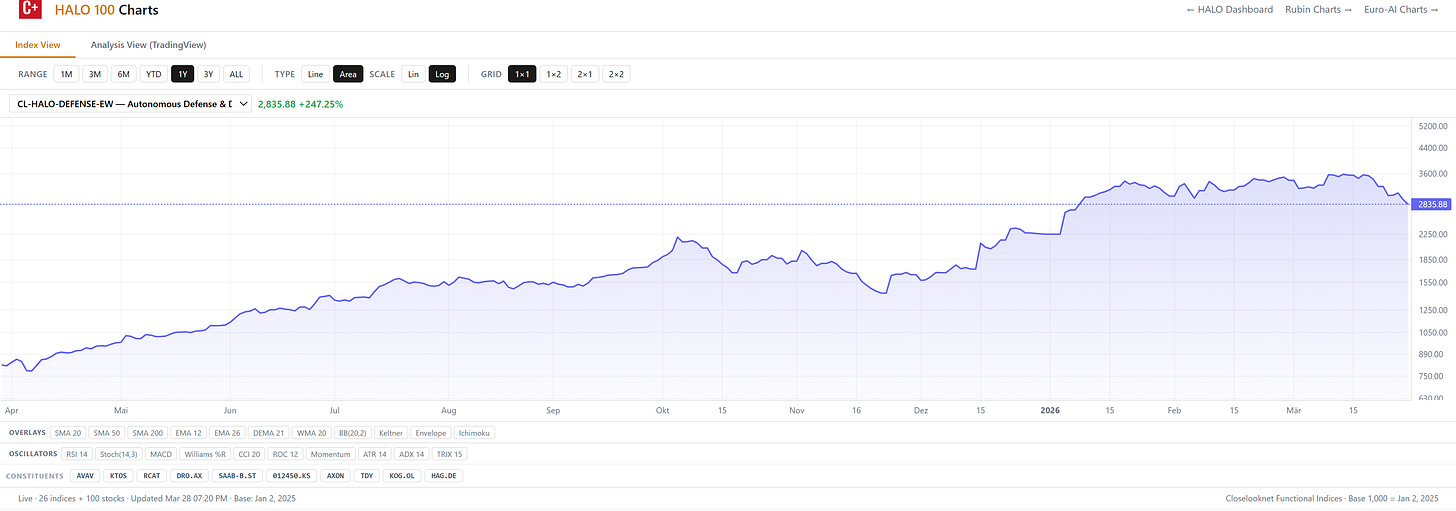Open the HALO Dashboard link

coord(1229,10)
